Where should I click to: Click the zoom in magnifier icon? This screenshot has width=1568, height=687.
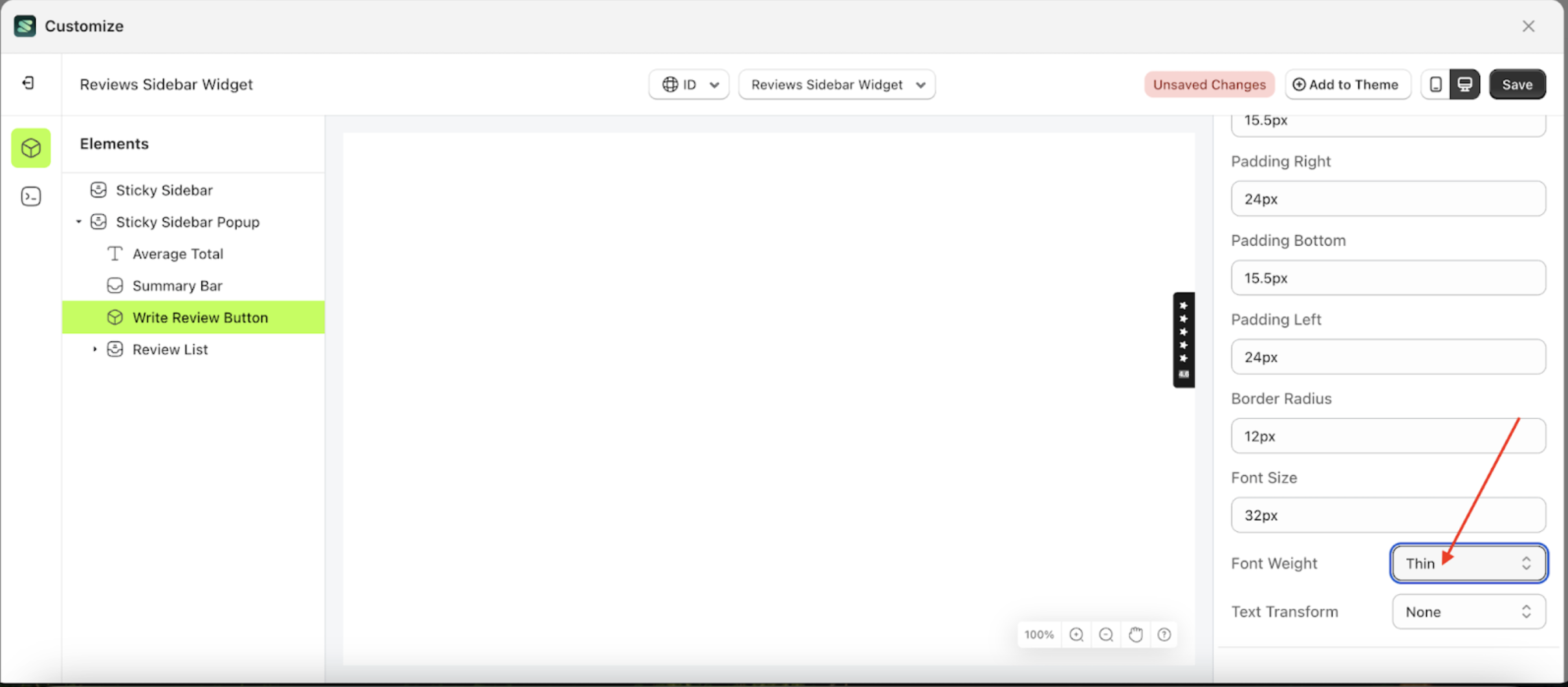coord(1076,635)
